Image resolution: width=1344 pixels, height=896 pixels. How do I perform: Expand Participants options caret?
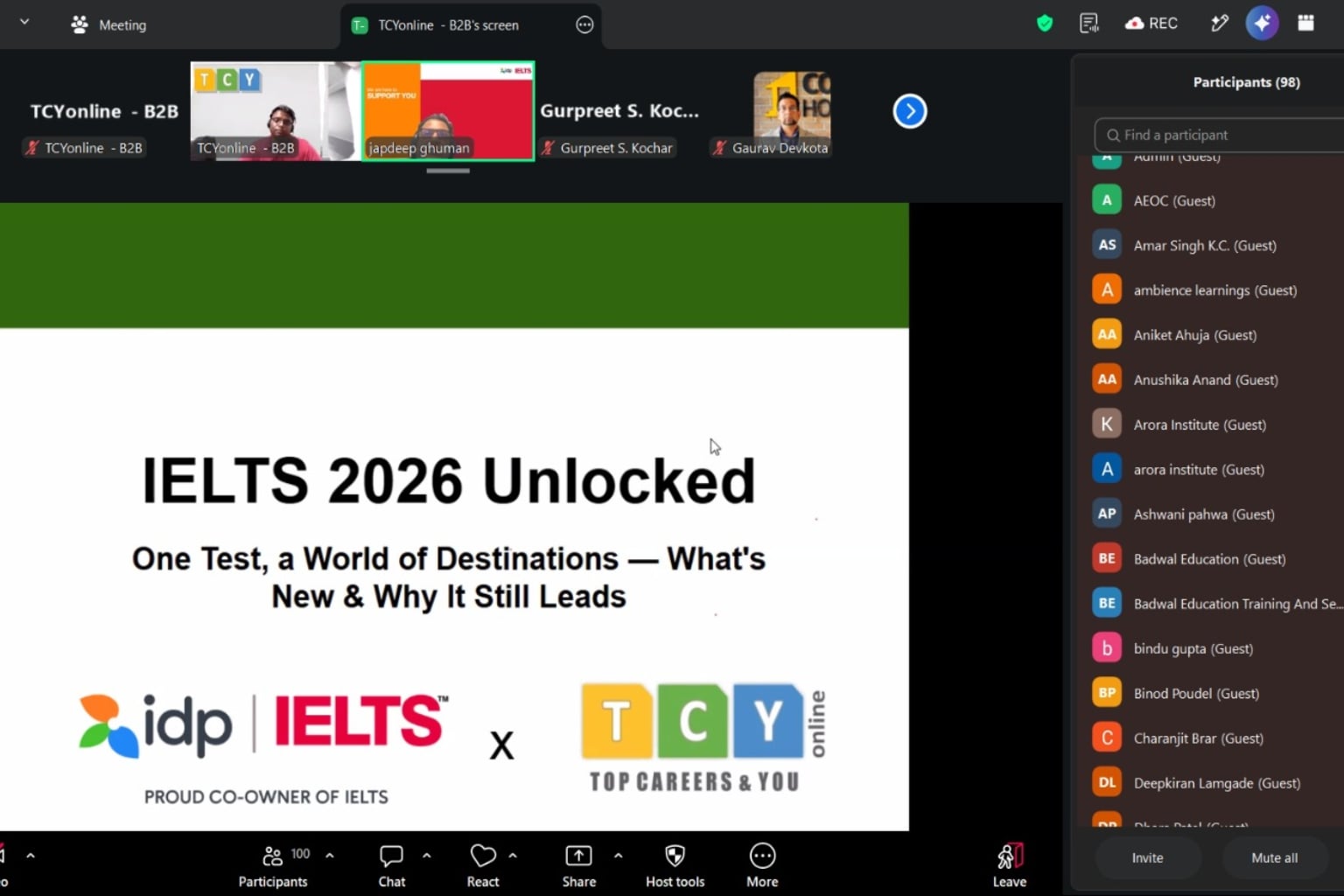click(330, 855)
